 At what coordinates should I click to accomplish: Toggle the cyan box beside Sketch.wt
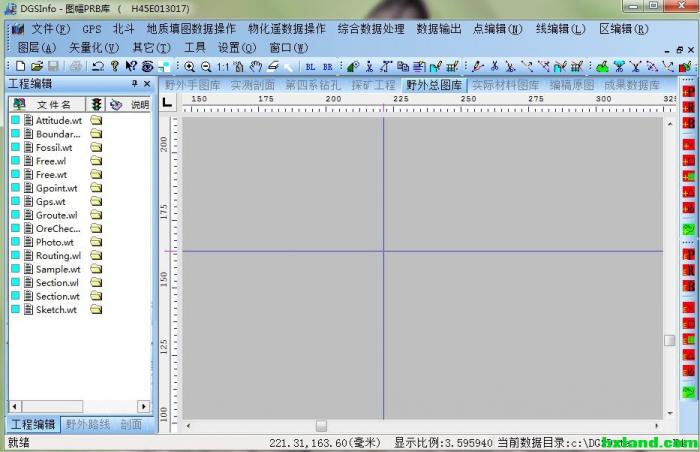(16, 309)
